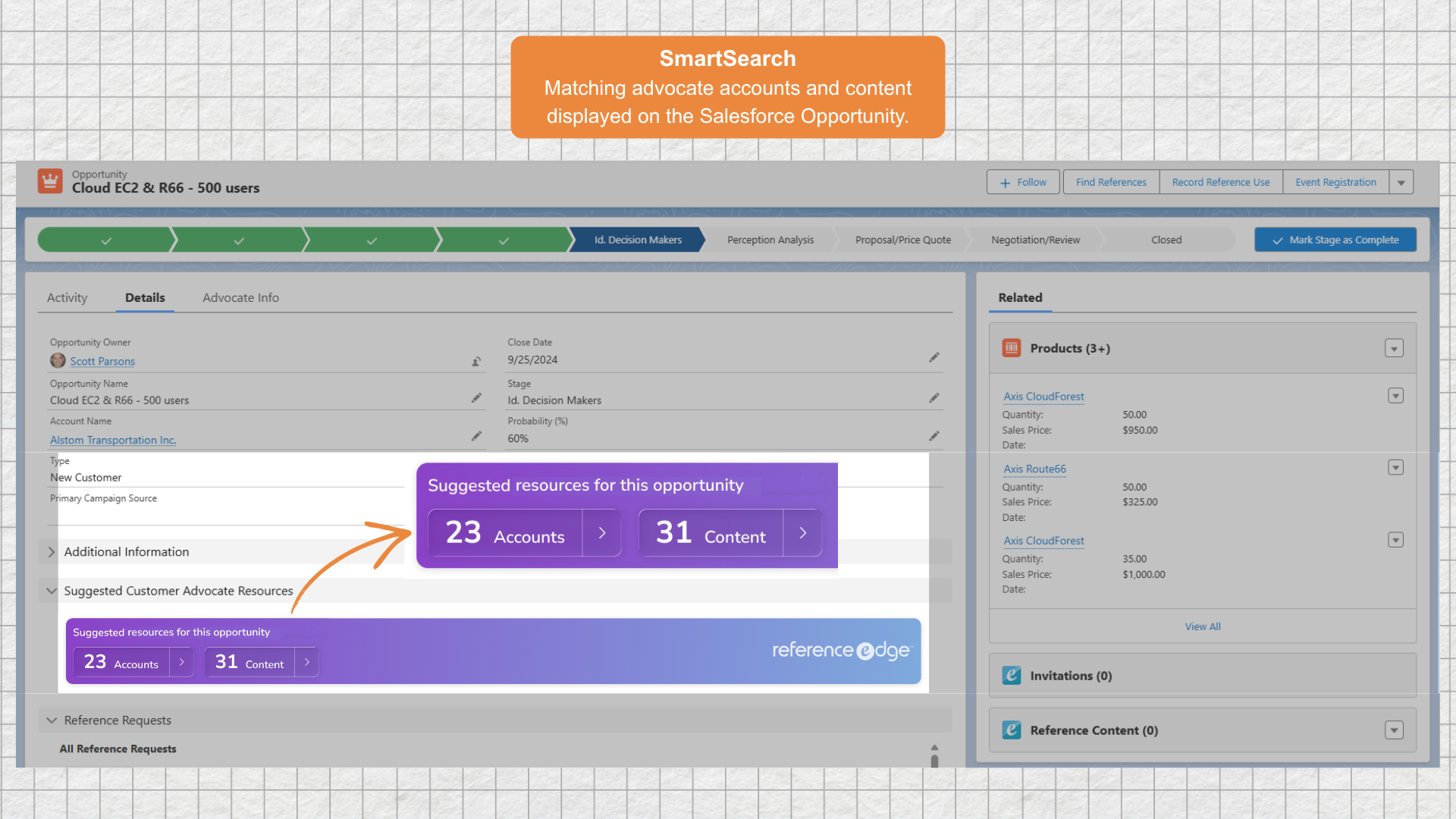Open 23 Accounts arrow in enlarged callout
Image resolution: width=1456 pixels, height=819 pixels.
pos(602,533)
